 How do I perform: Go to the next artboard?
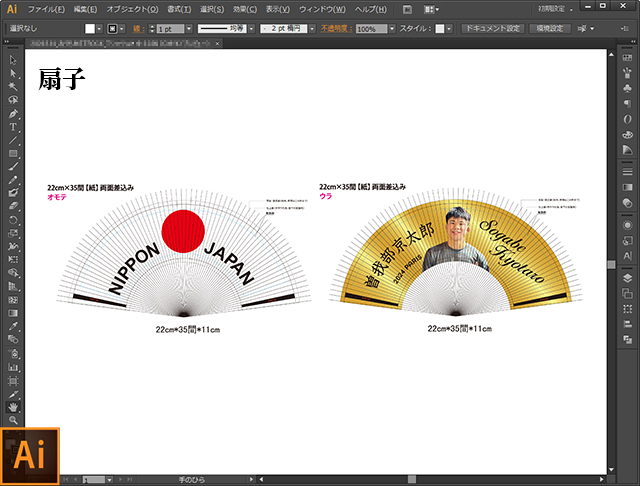point(120,479)
